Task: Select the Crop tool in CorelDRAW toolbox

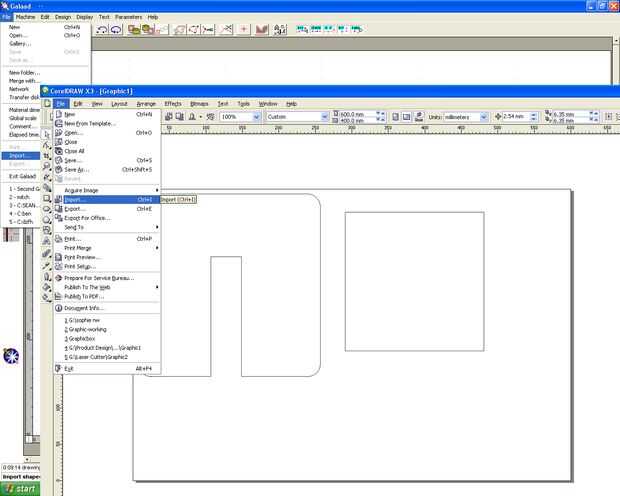Action: pos(47,156)
